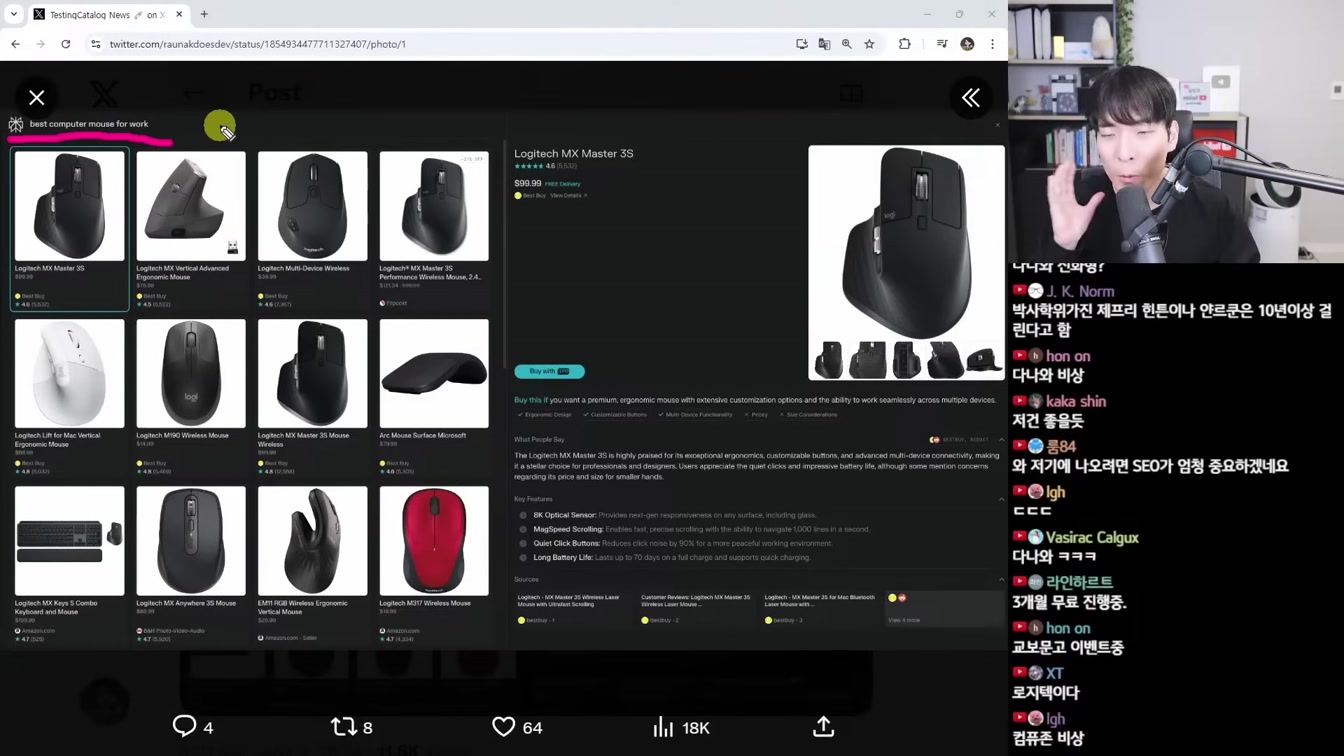Select Logitech MX Master 3S Performance Wireless card
Screen dimensions: 1344x756
(x=434, y=230)
